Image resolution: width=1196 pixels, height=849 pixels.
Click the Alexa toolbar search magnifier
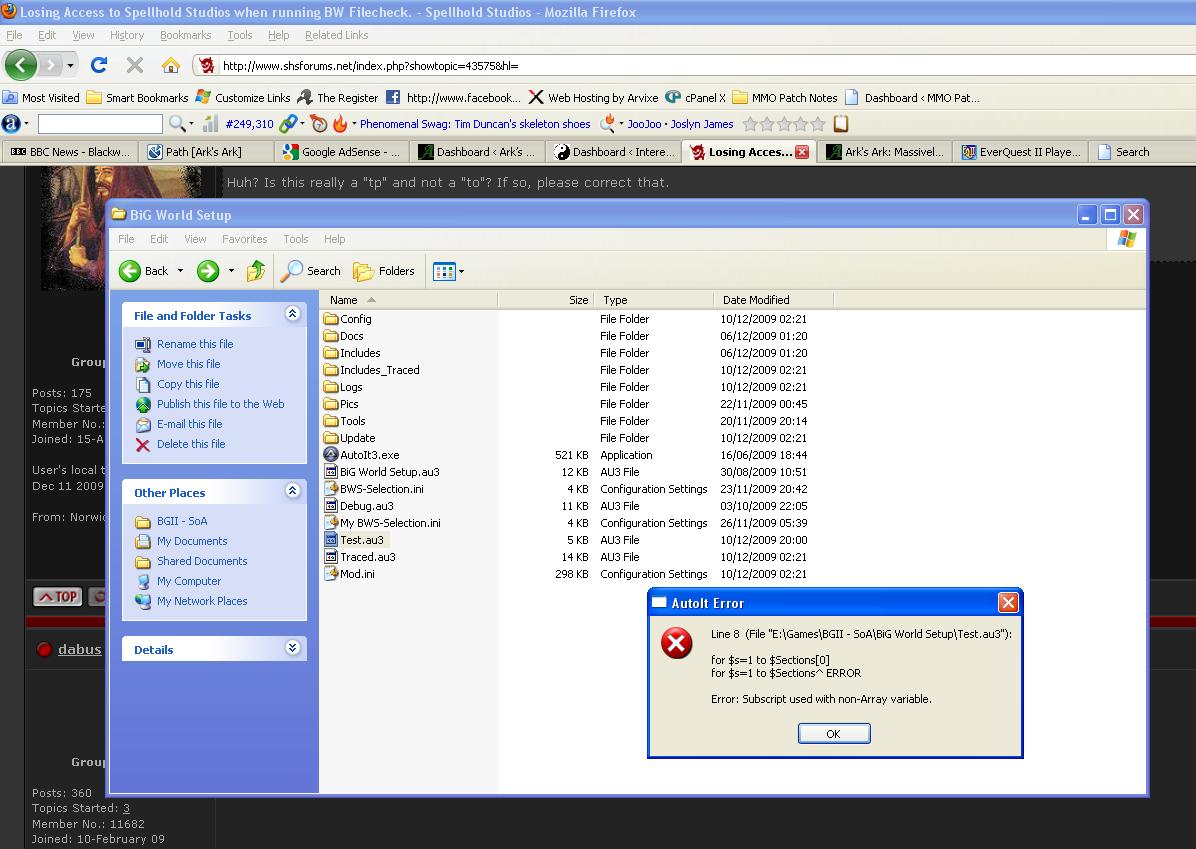(x=177, y=124)
